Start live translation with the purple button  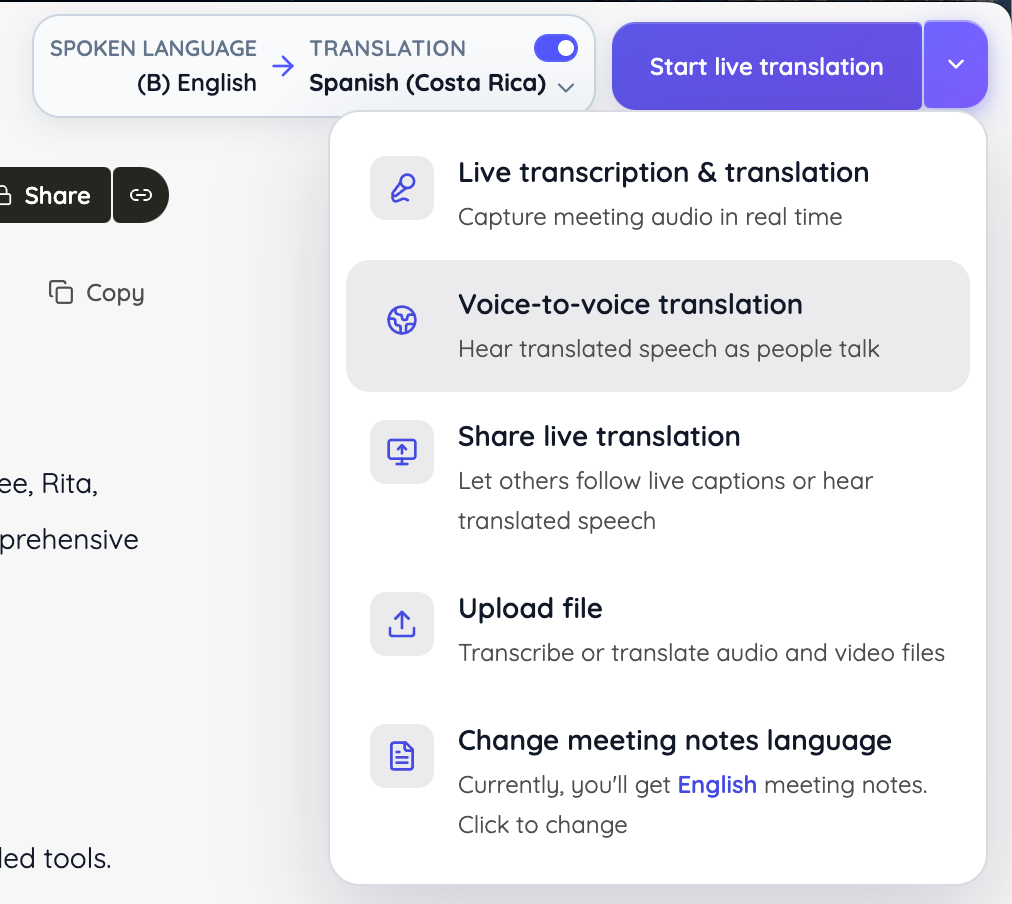[x=767, y=66]
